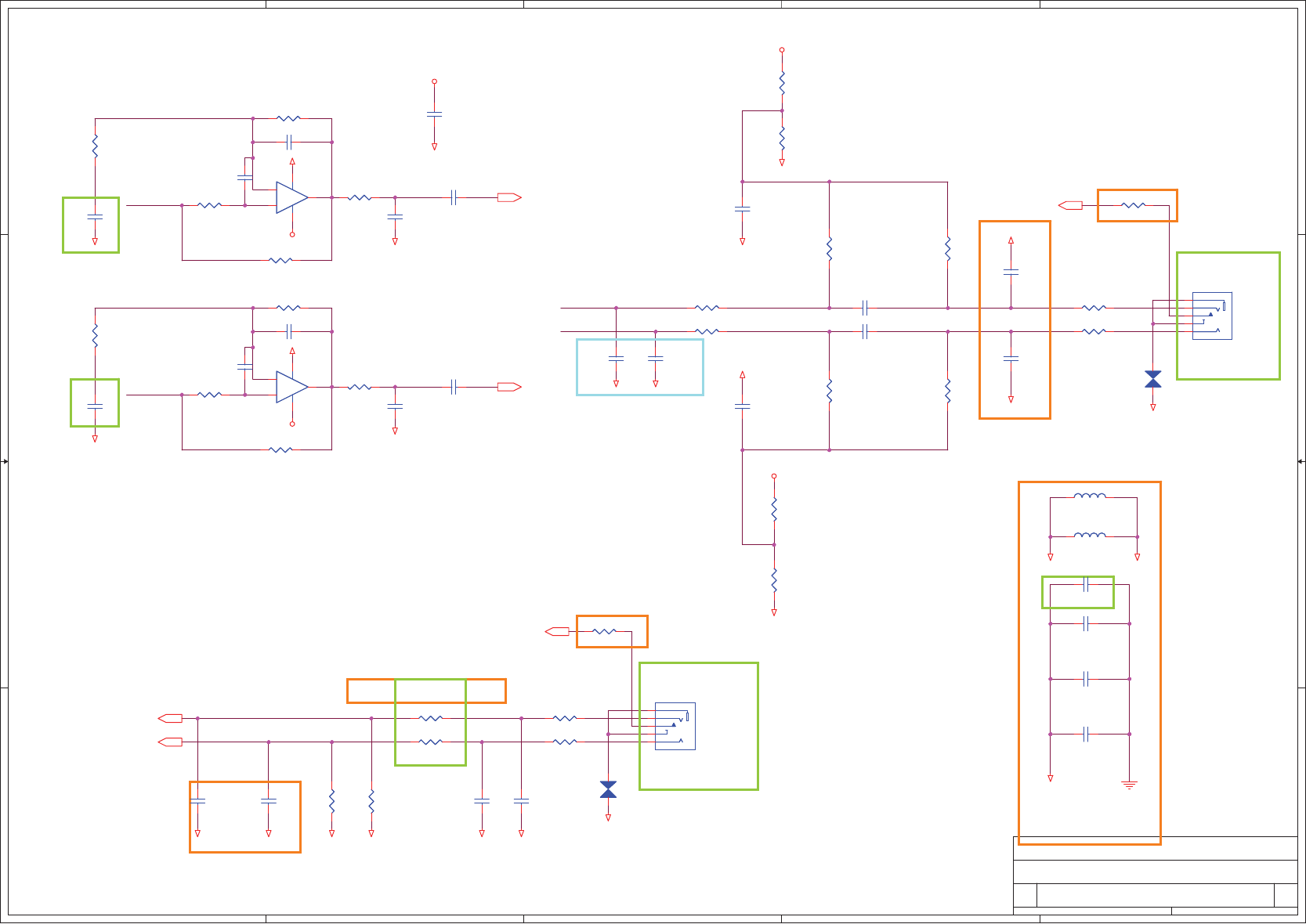Click the output port after the upper op-amp
Image resolution: width=1306 pixels, height=924 pixels.
click(509, 197)
